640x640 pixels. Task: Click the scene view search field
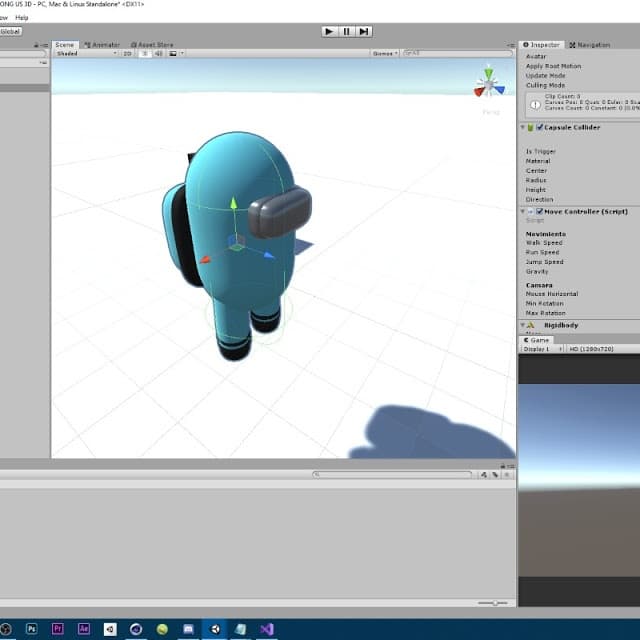(x=457, y=53)
